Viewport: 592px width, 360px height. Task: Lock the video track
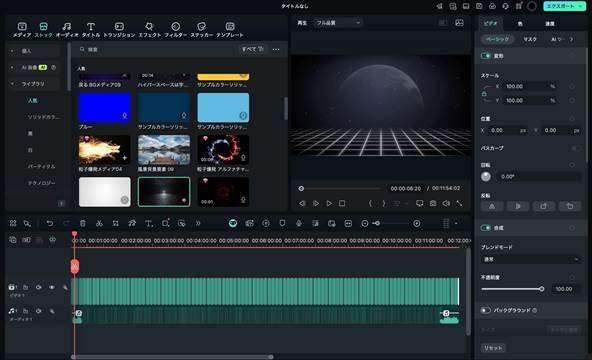(26, 287)
